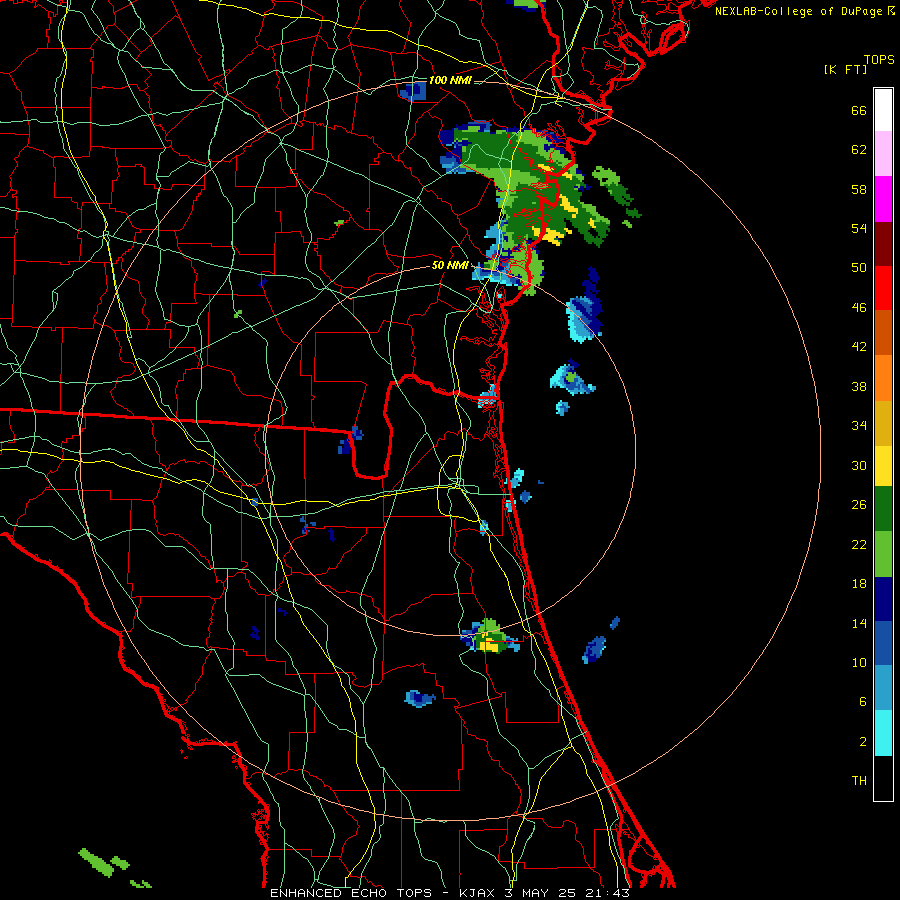Screen dimensions: 900x900
Task: Click the bright red 50 K FT swatch
Action: 883,288
